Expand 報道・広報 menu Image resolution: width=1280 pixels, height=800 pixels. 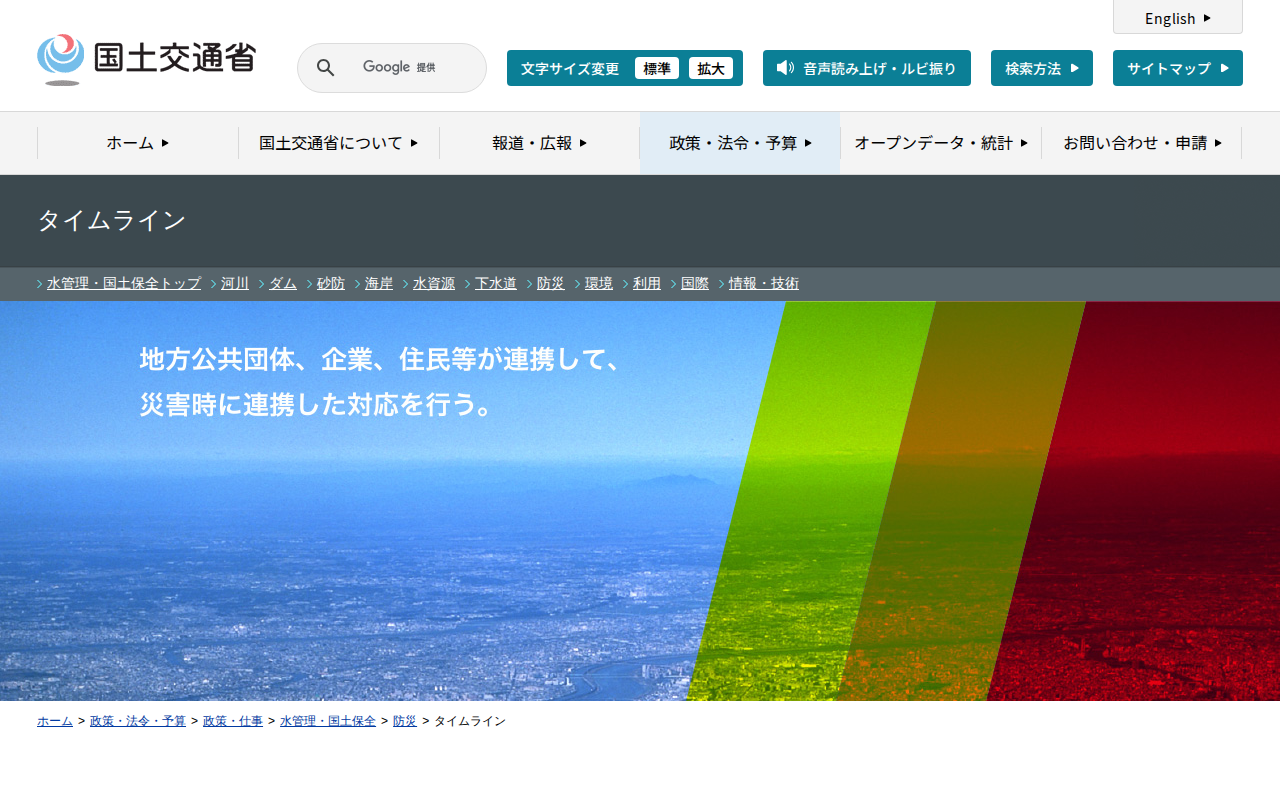540,143
